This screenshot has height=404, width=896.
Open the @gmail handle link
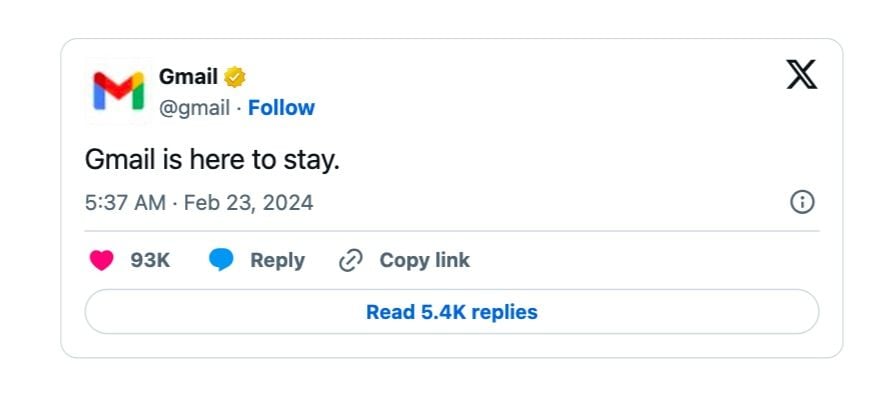point(194,107)
